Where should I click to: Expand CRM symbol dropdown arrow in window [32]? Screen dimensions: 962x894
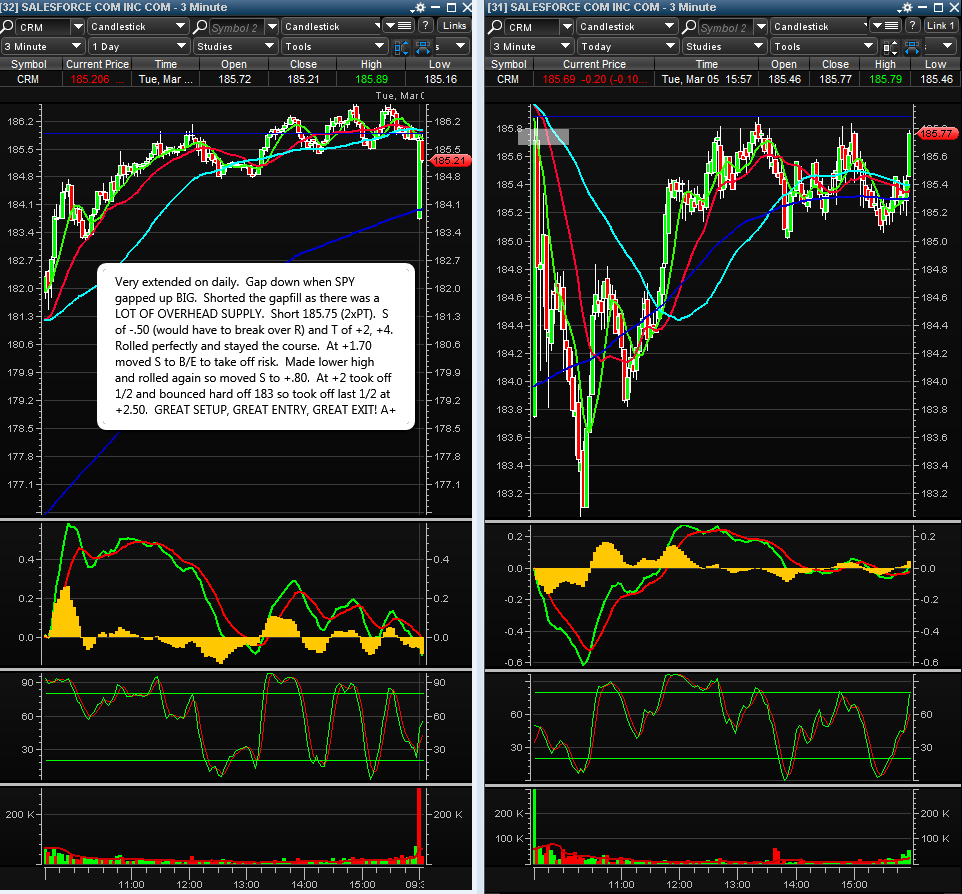77,26
